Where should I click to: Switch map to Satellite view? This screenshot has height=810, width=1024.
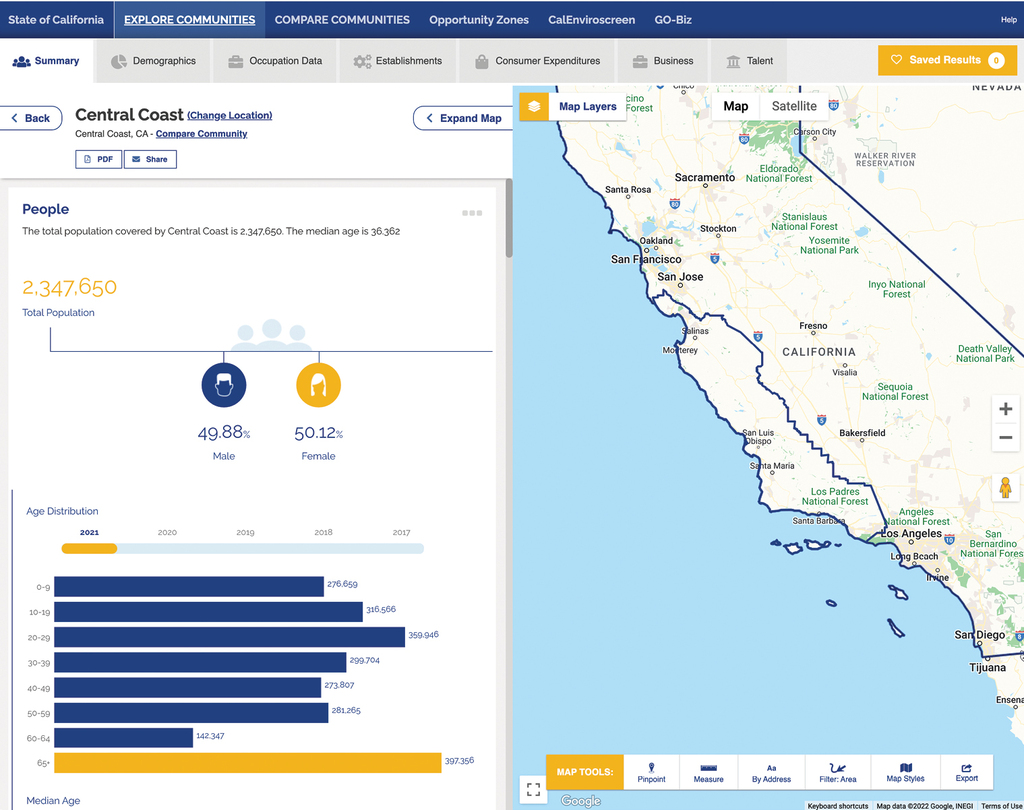point(794,106)
